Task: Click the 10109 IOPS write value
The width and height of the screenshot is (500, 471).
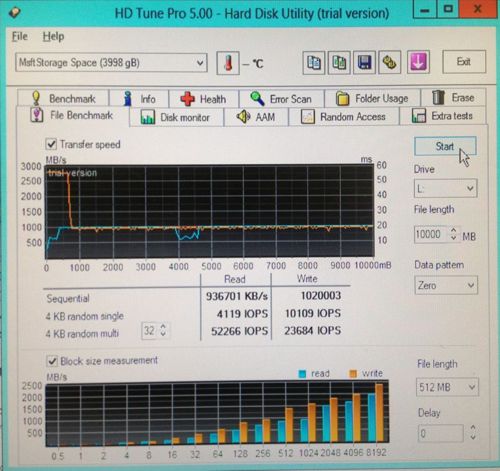Action: point(313,313)
